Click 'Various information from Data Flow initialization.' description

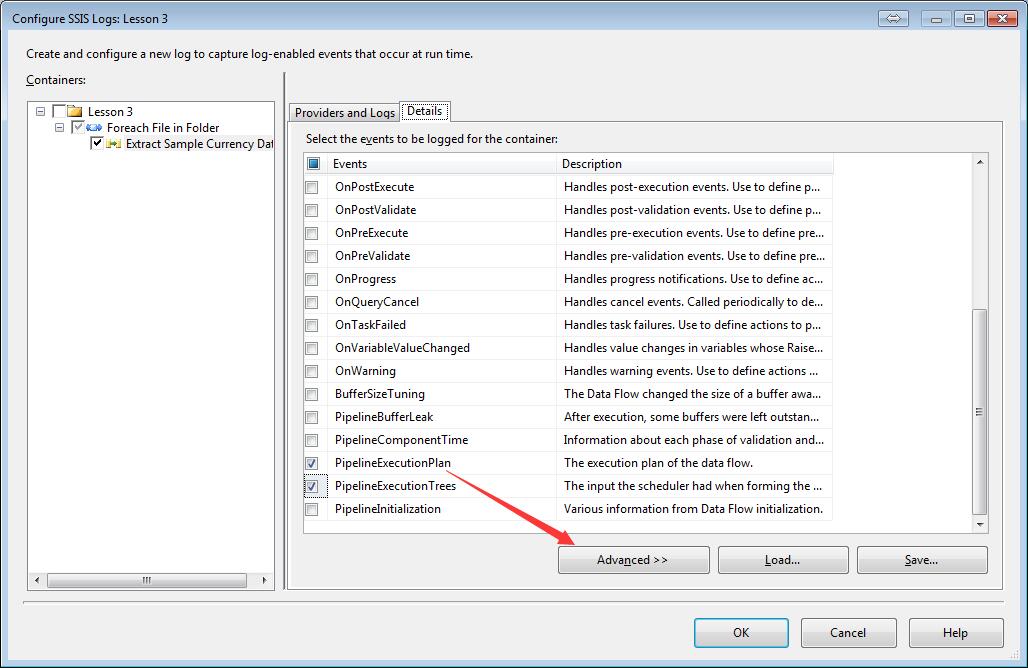(x=693, y=509)
